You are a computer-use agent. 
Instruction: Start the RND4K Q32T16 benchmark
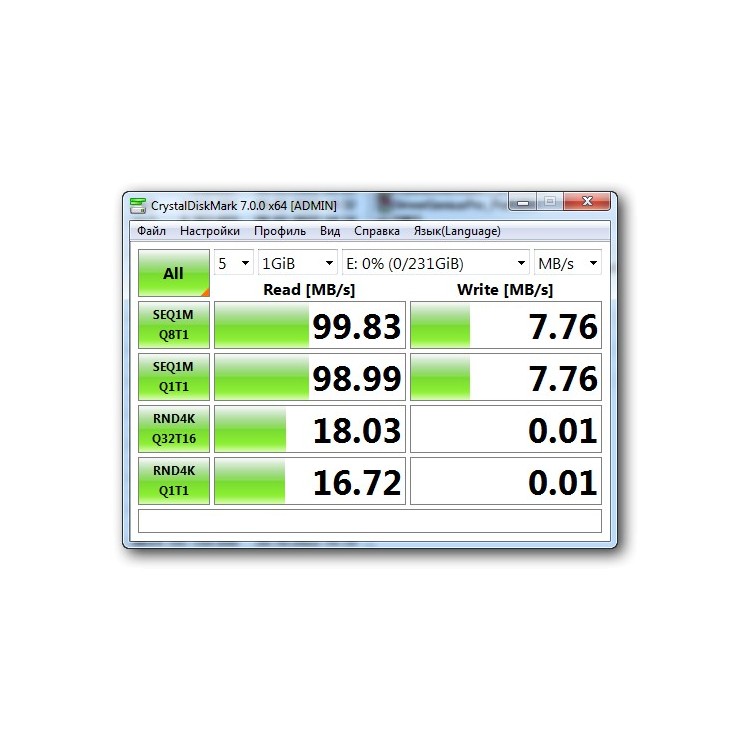[173, 430]
